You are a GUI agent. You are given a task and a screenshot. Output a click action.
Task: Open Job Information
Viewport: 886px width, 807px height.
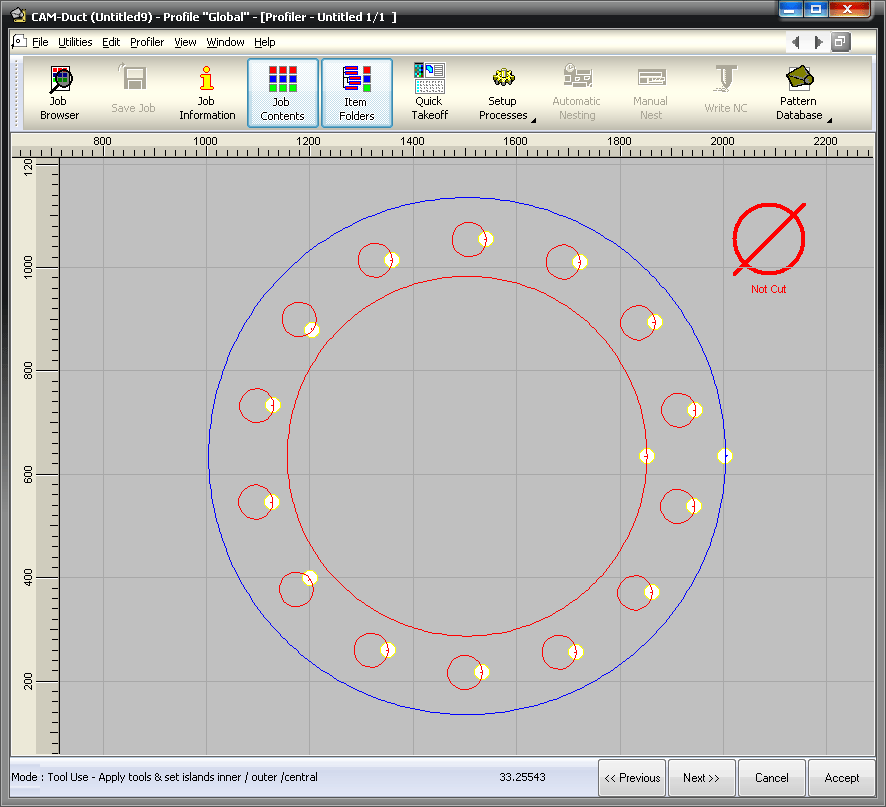pyautogui.click(x=207, y=93)
